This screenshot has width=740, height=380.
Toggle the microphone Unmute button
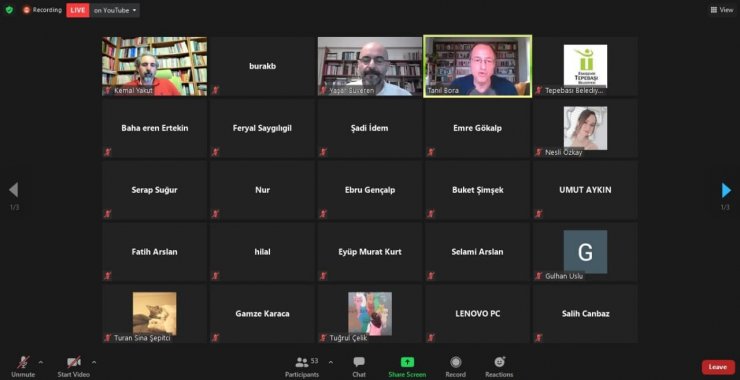23,366
